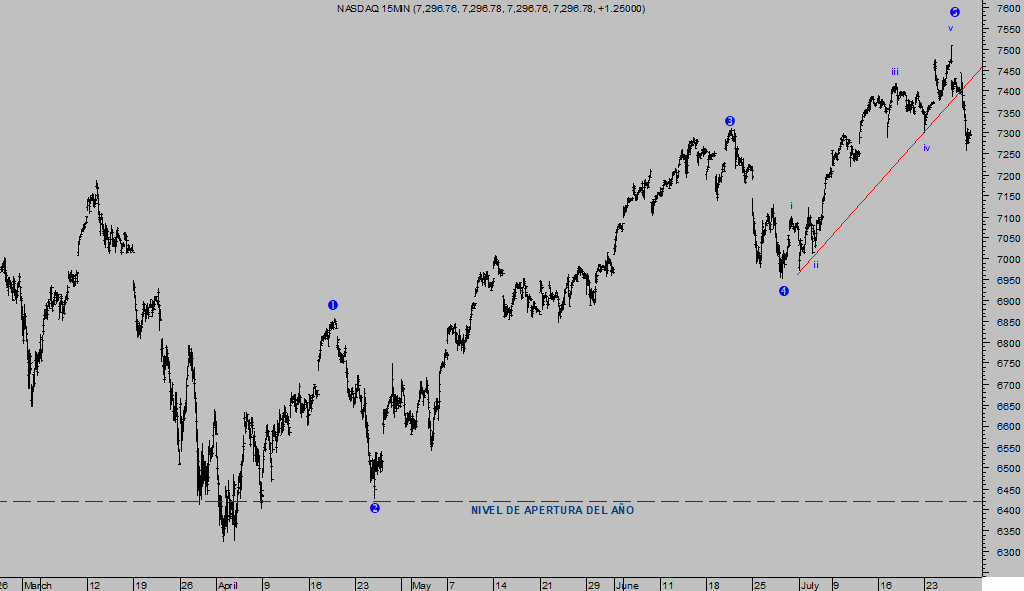The image size is (1024, 591).
Task: Select the 6300 price axis label
Action: click(1007, 552)
